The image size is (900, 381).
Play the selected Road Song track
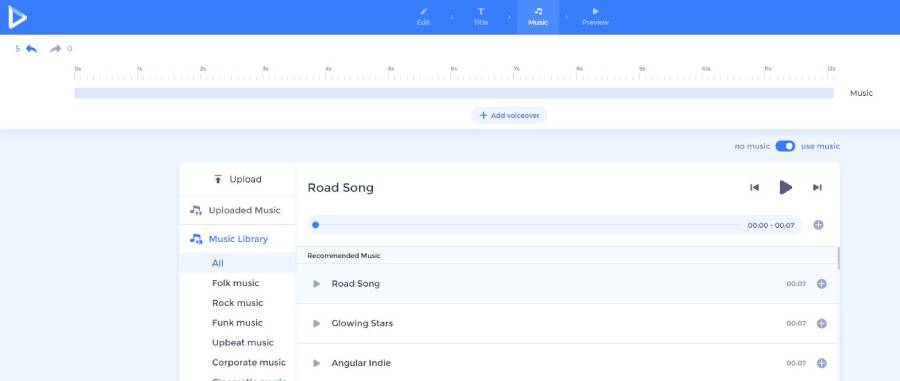click(x=786, y=187)
